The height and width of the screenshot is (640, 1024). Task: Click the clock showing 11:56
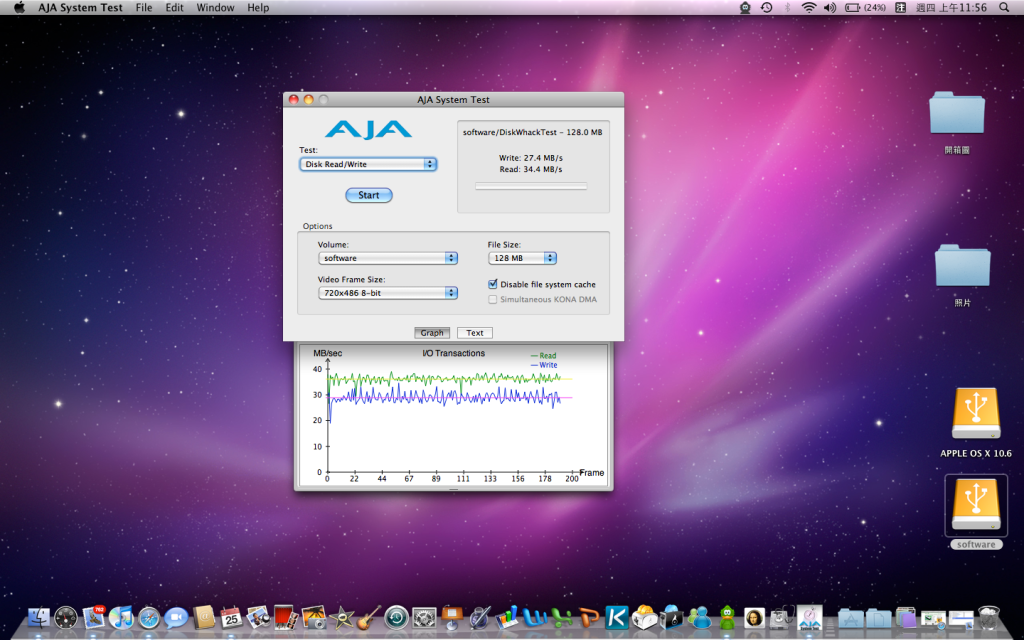tap(951, 8)
